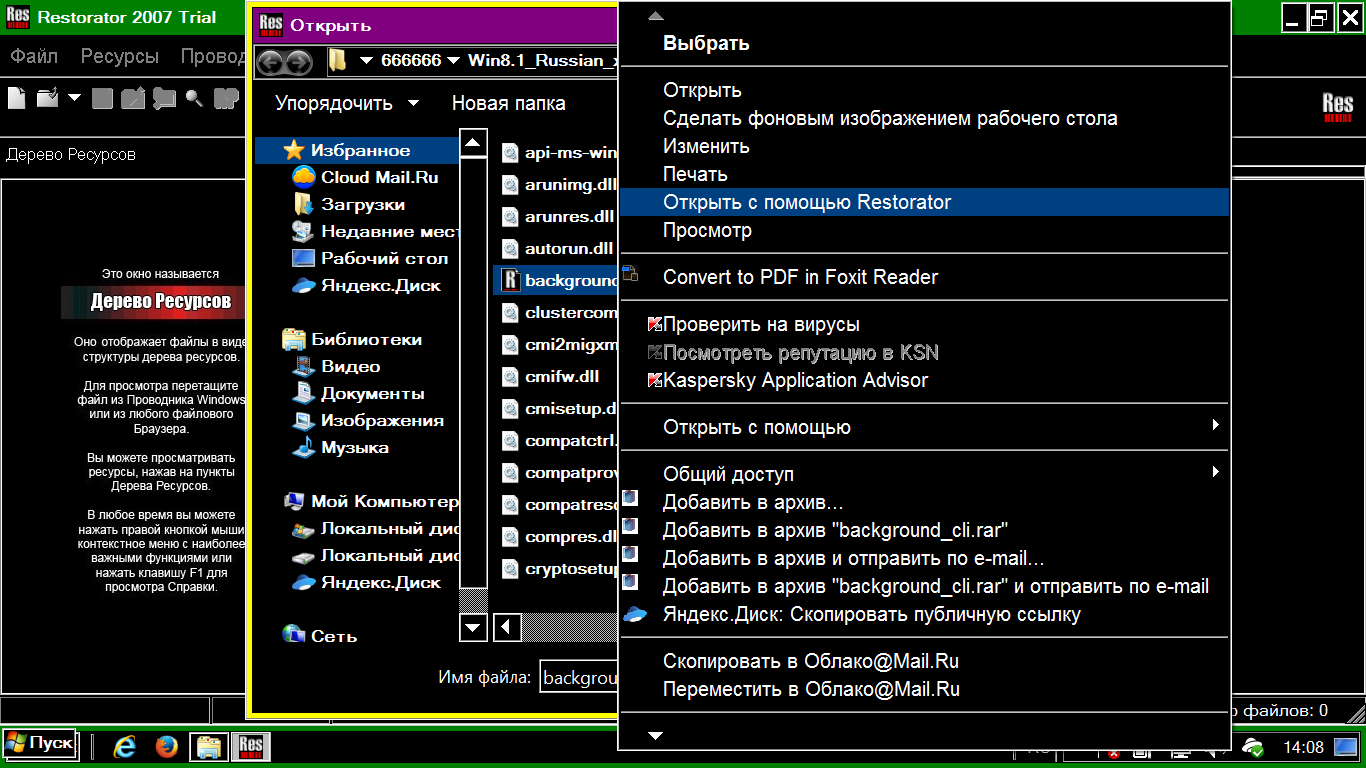Open the file explorer taskbar icon
Screen dimensions: 1366x768
pyautogui.click(x=208, y=746)
